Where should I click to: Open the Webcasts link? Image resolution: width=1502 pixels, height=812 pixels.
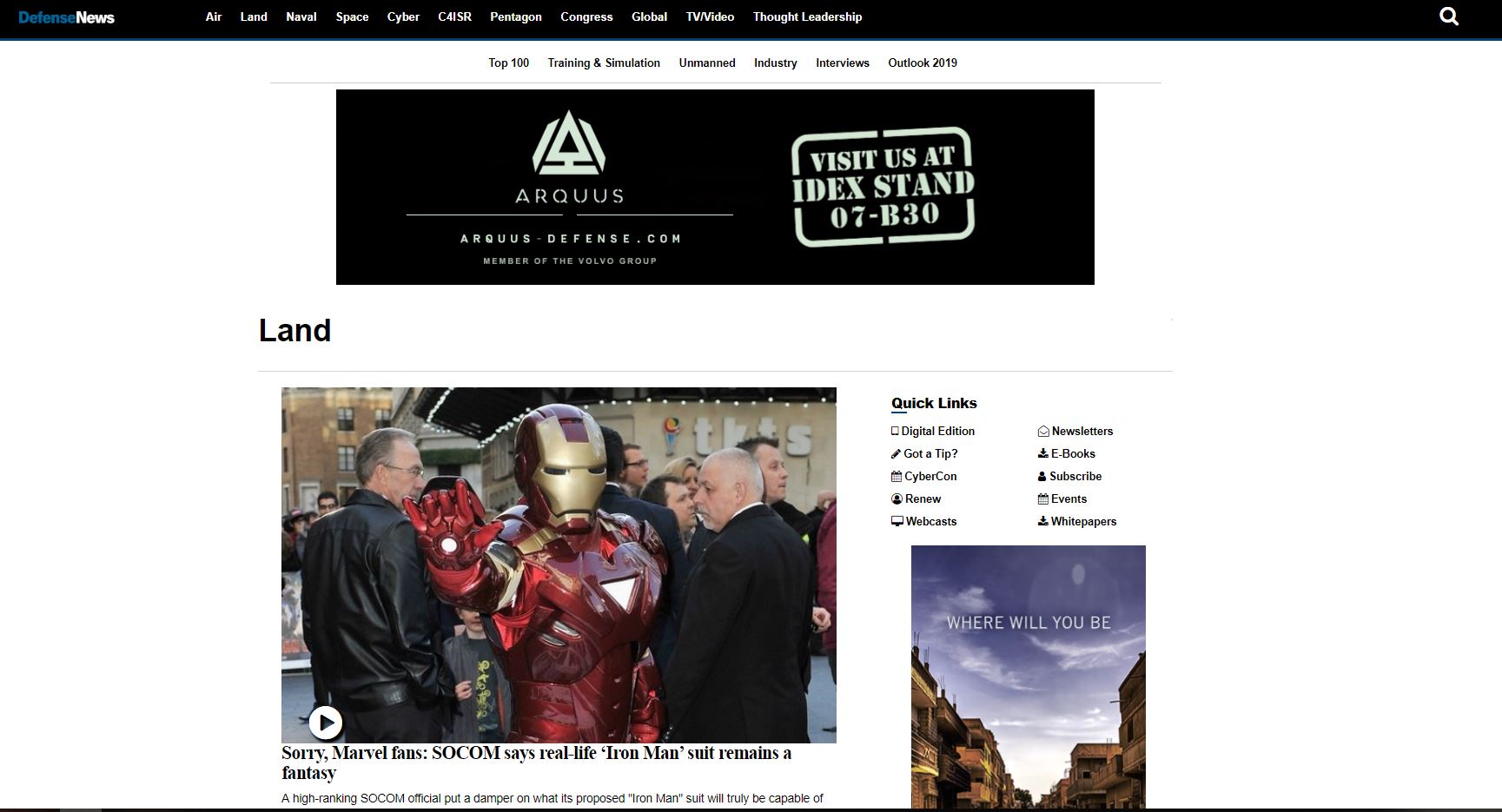tap(931, 521)
